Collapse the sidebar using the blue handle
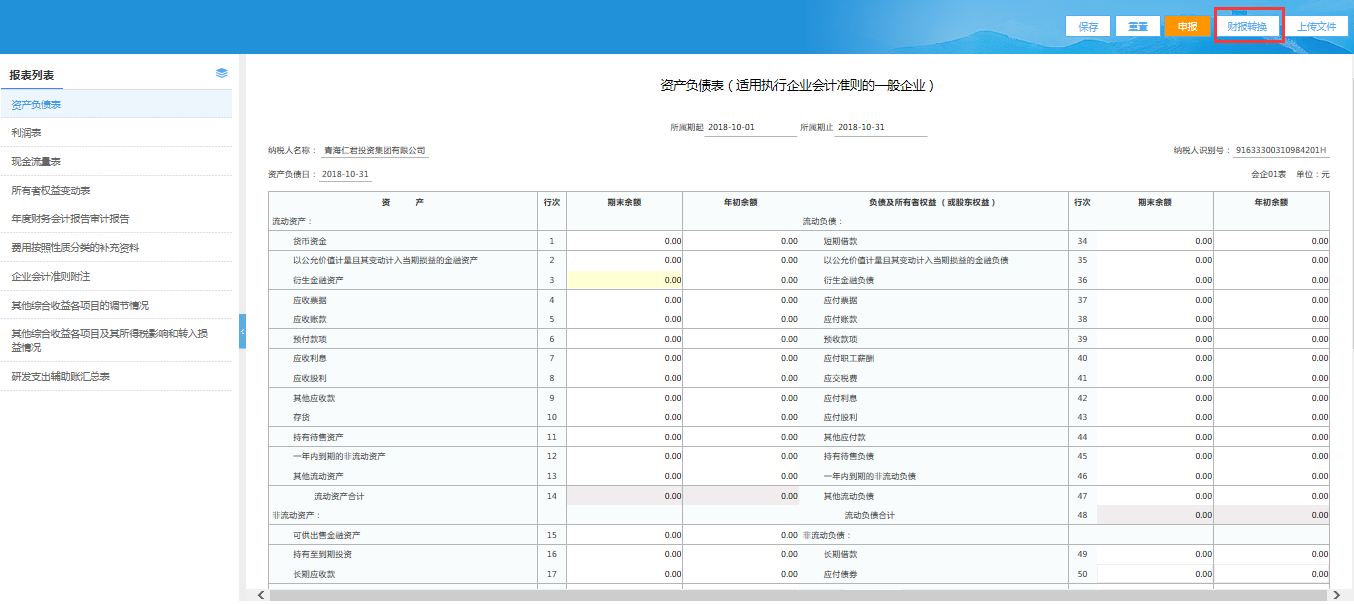 [242, 332]
